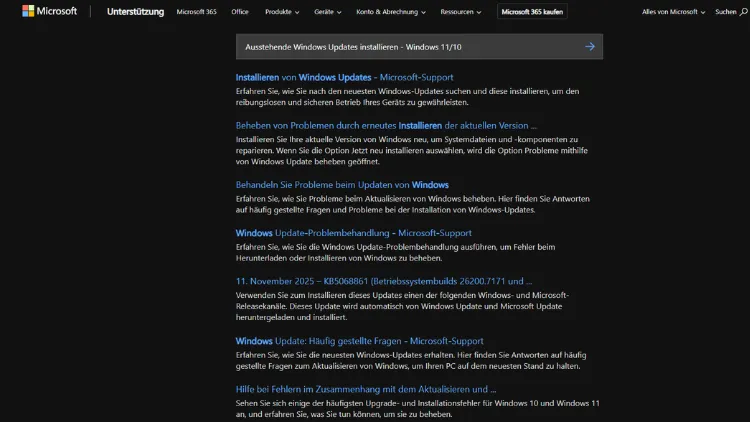Expand the Produkte dropdown
750x422 pixels.
point(282,12)
